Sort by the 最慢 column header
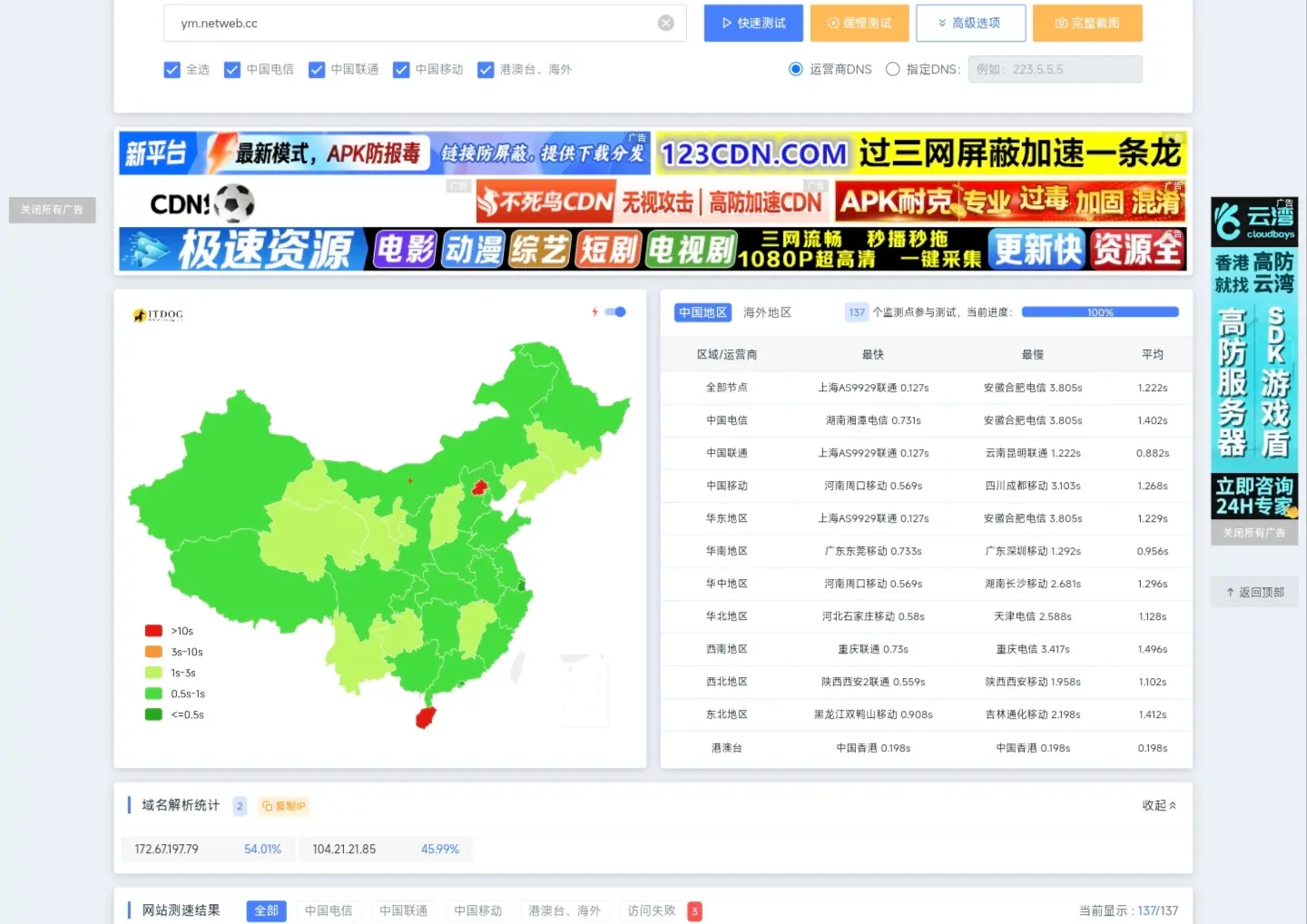1307x924 pixels. coord(1033,355)
